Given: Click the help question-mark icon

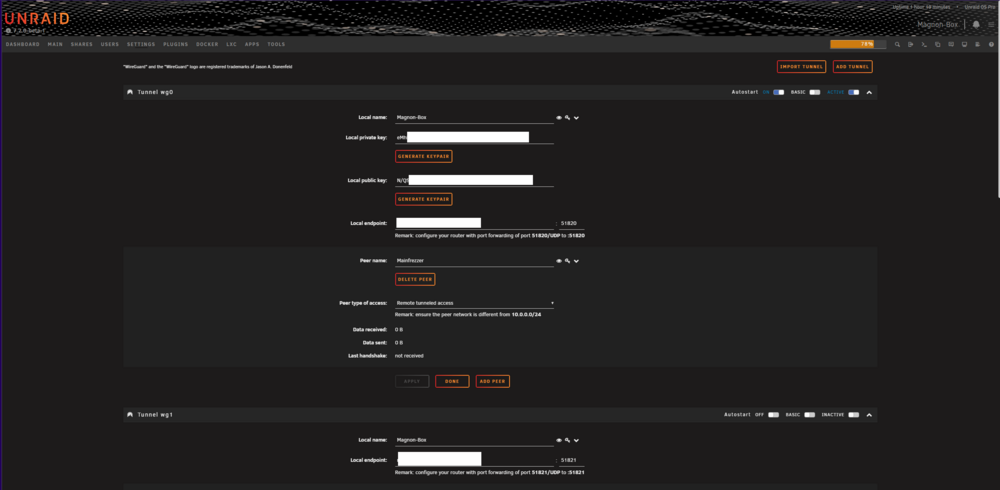Looking at the screenshot, I should coord(991,45).
